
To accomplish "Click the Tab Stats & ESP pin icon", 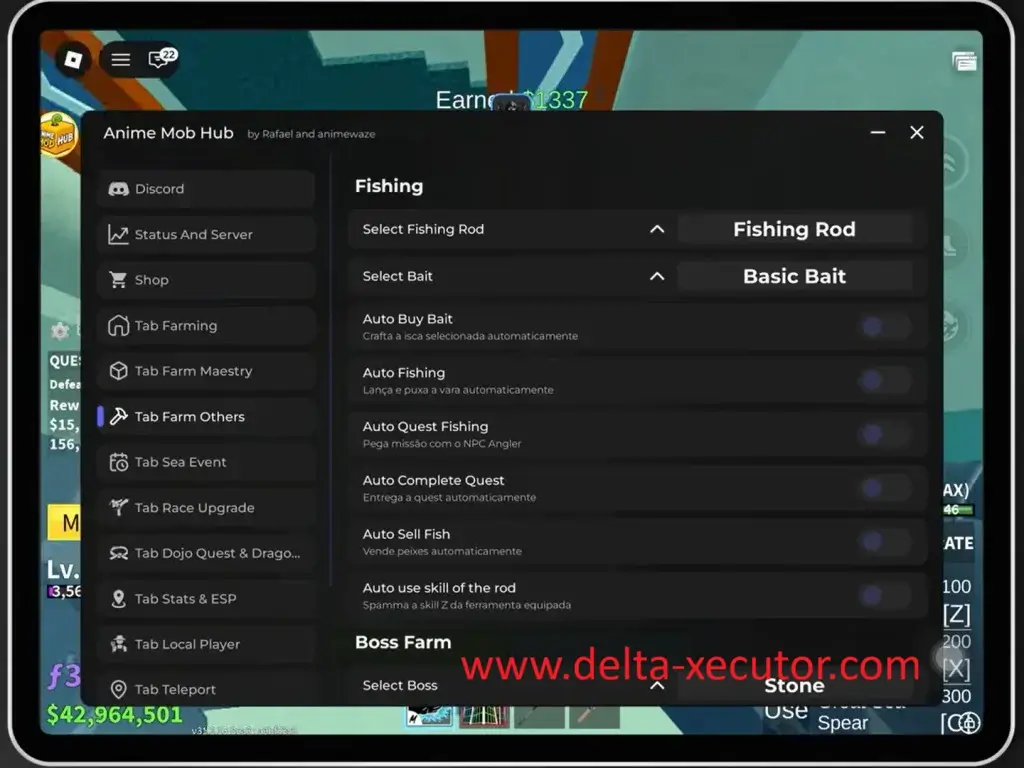I will (x=118, y=598).
